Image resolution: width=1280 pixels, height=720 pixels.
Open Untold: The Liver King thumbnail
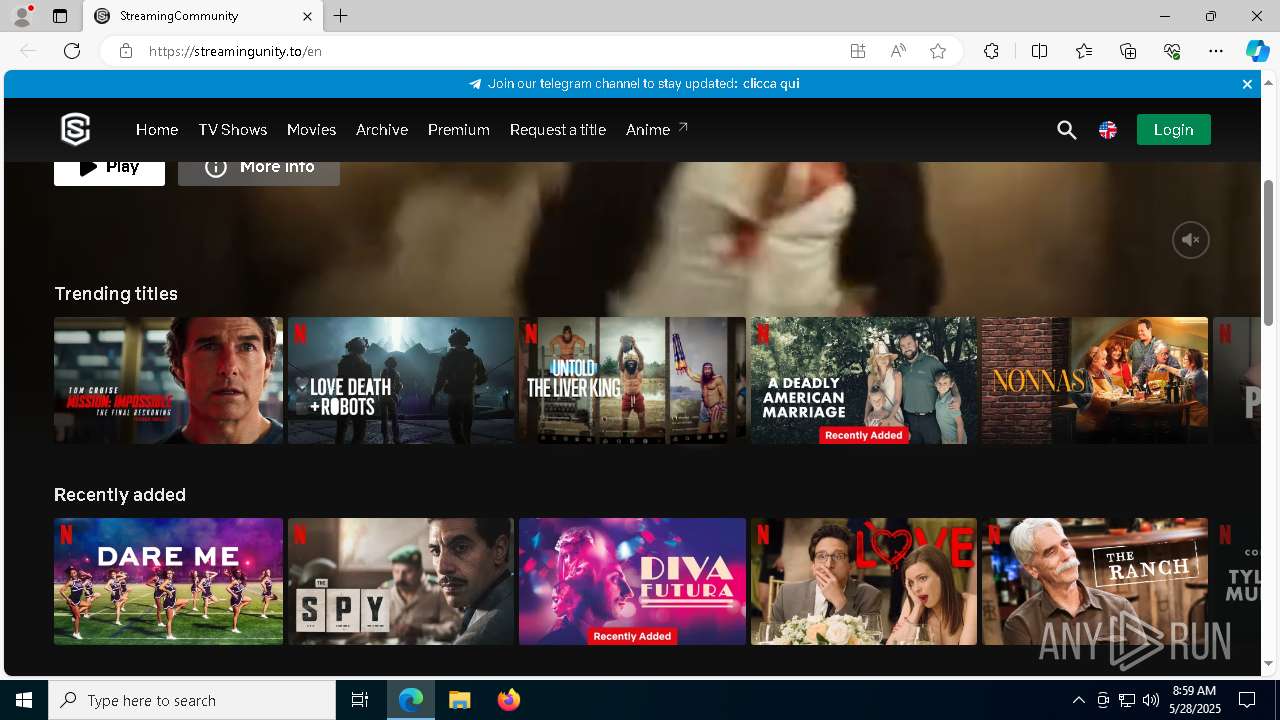click(632, 380)
